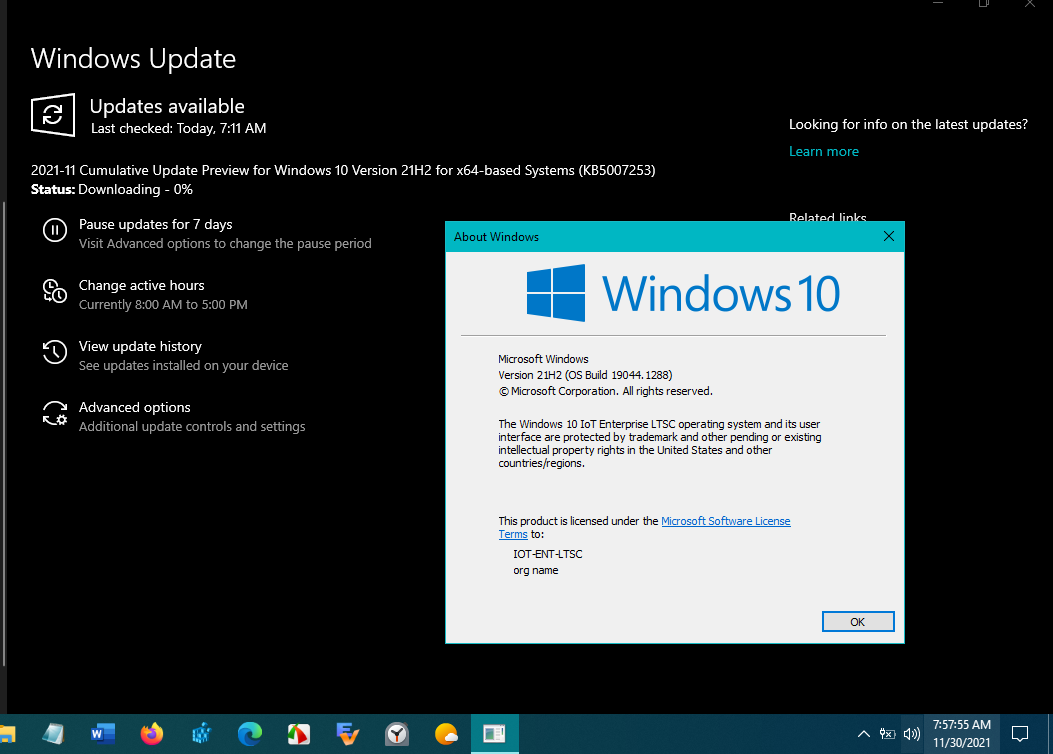Click the battery tray icon

point(887,734)
